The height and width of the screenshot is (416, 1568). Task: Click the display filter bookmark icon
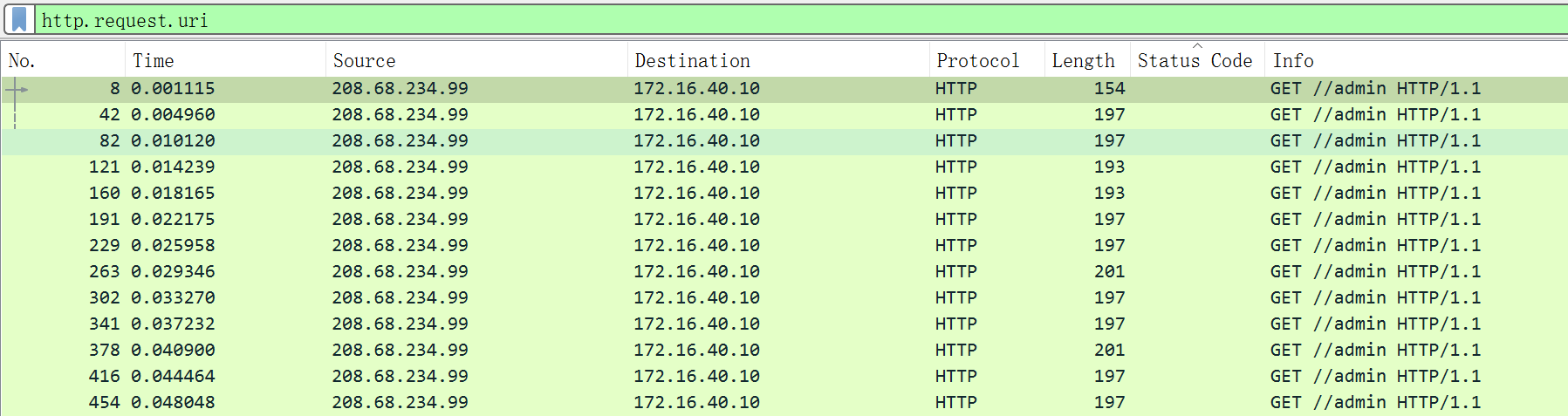pos(19,19)
